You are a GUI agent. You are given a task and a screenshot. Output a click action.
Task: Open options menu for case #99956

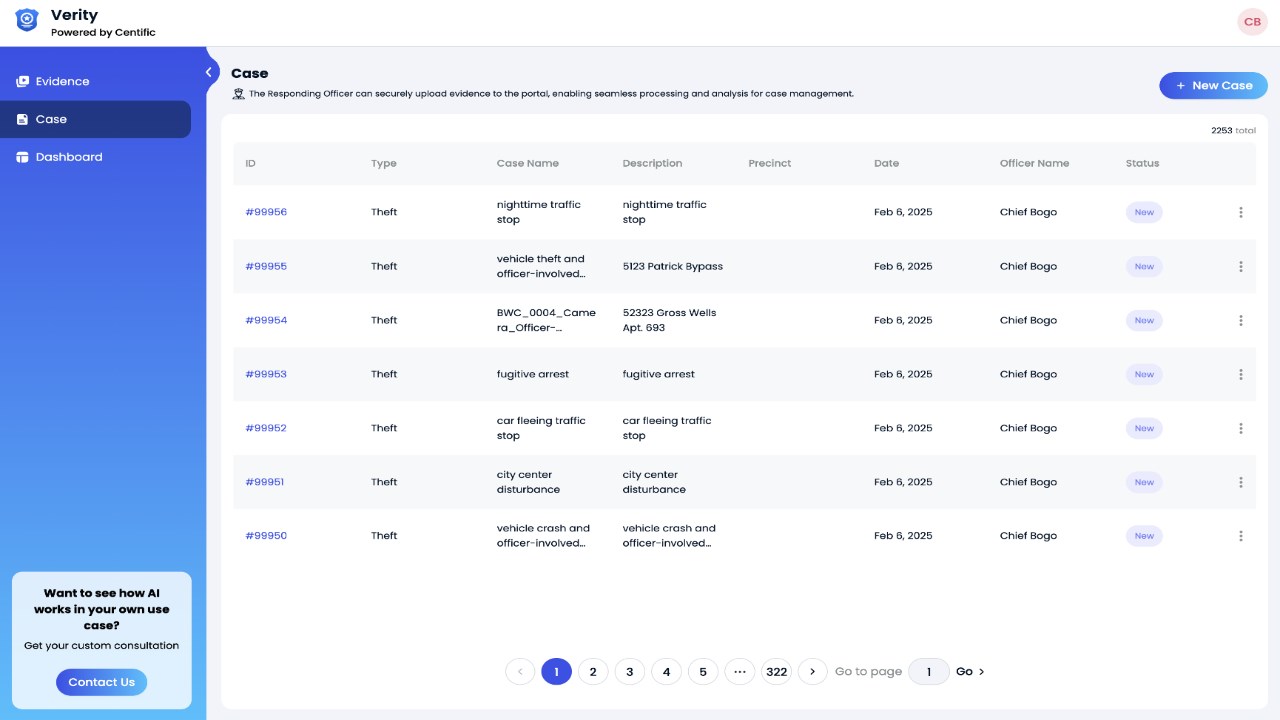(x=1241, y=212)
